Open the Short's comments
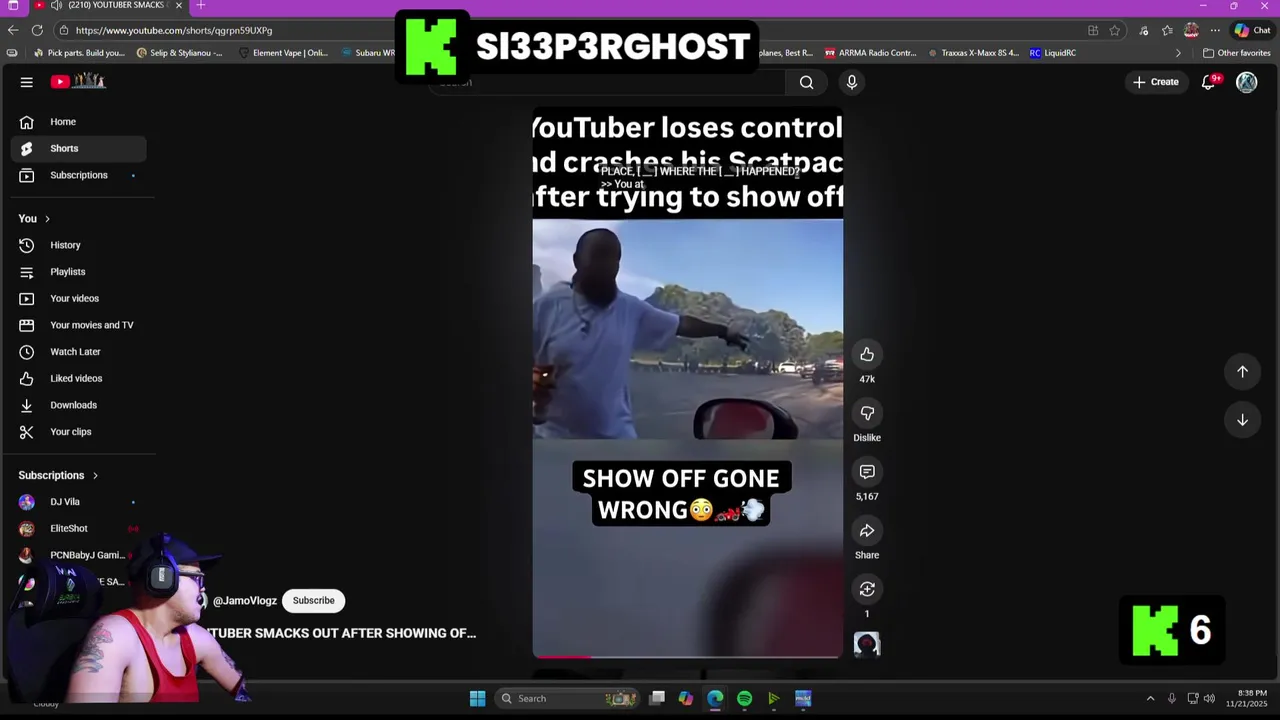 point(867,472)
